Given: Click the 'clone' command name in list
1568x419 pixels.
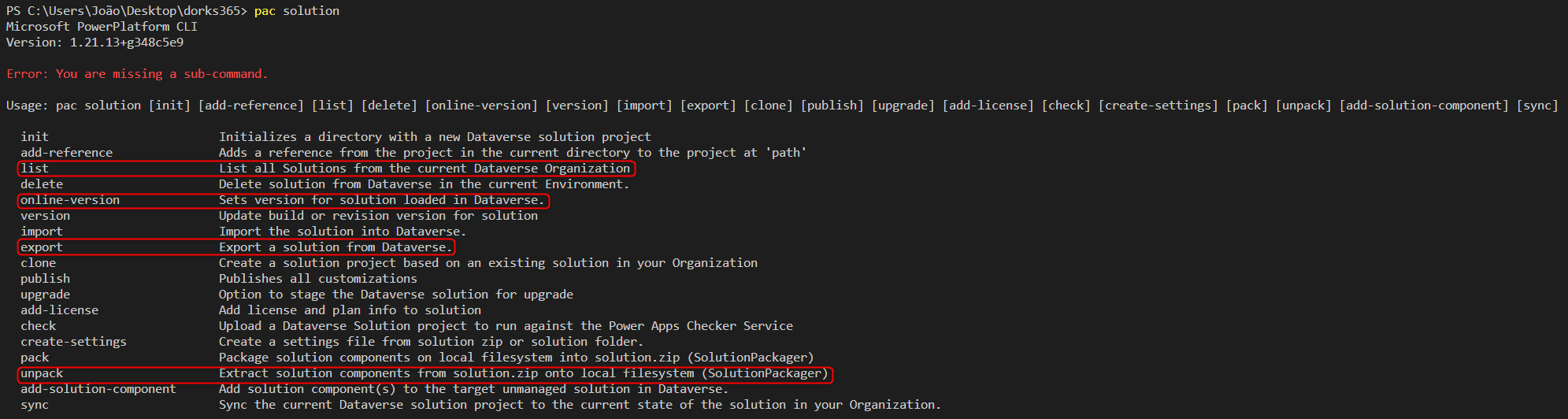Looking at the screenshot, I should (x=38, y=263).
